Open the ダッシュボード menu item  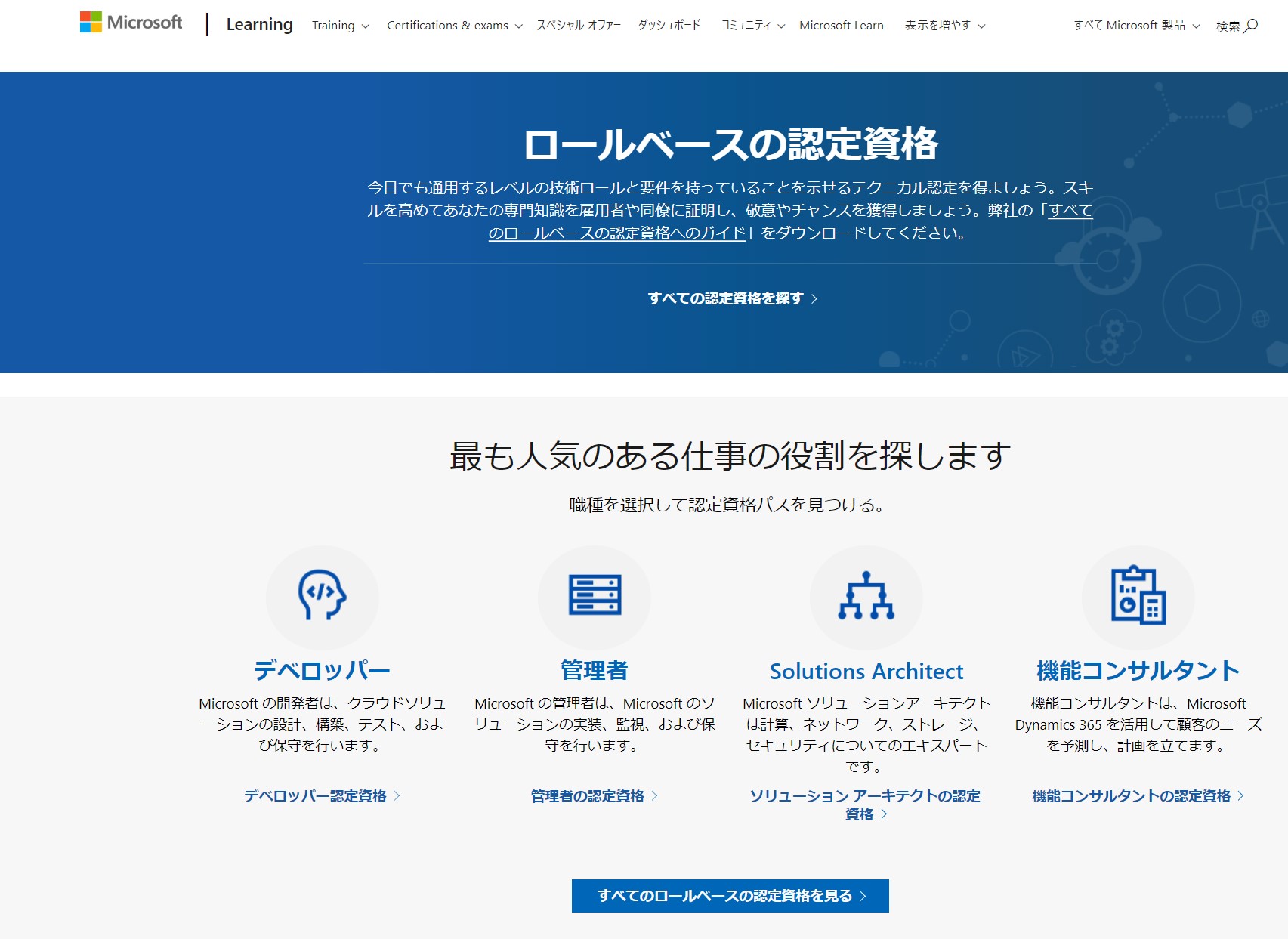click(x=669, y=26)
